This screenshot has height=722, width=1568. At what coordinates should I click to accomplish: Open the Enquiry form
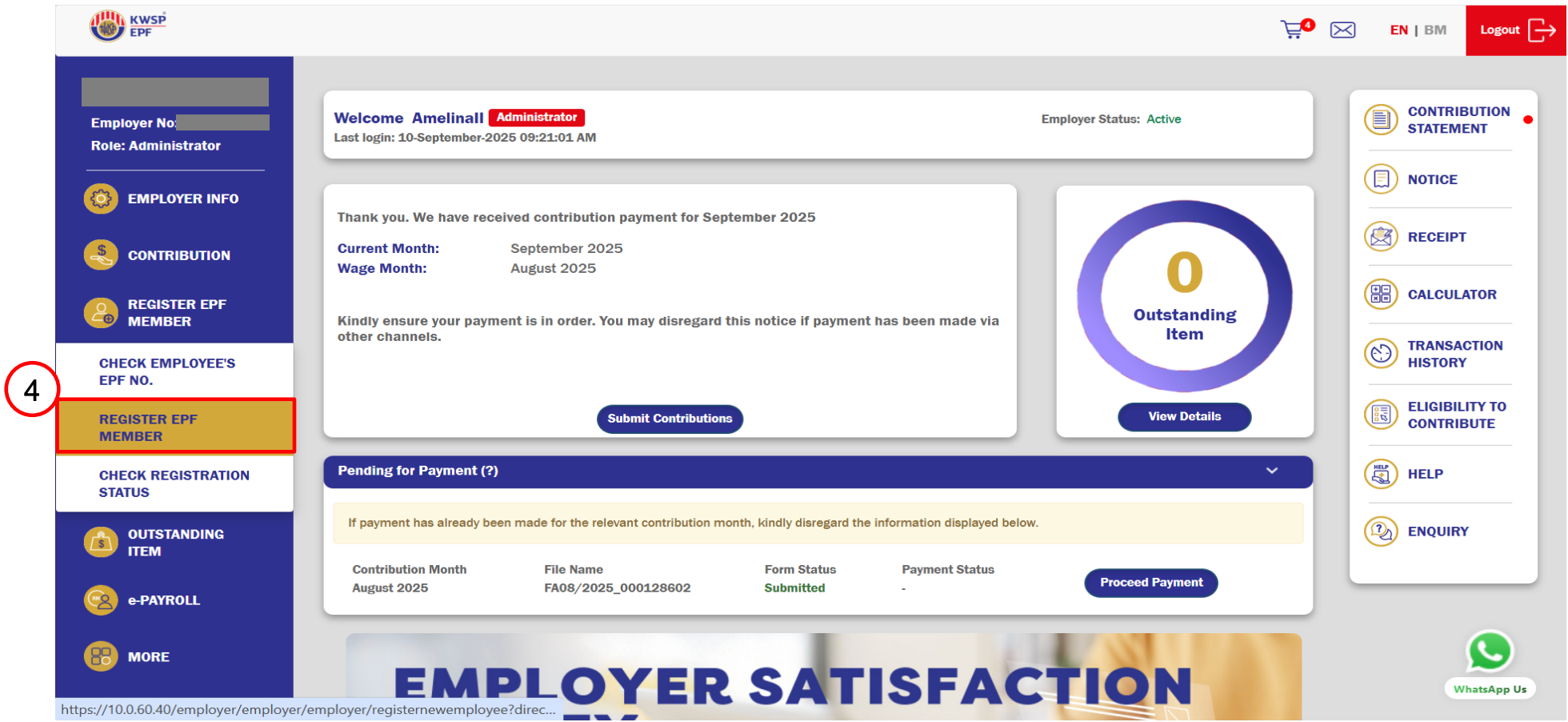tap(1438, 531)
